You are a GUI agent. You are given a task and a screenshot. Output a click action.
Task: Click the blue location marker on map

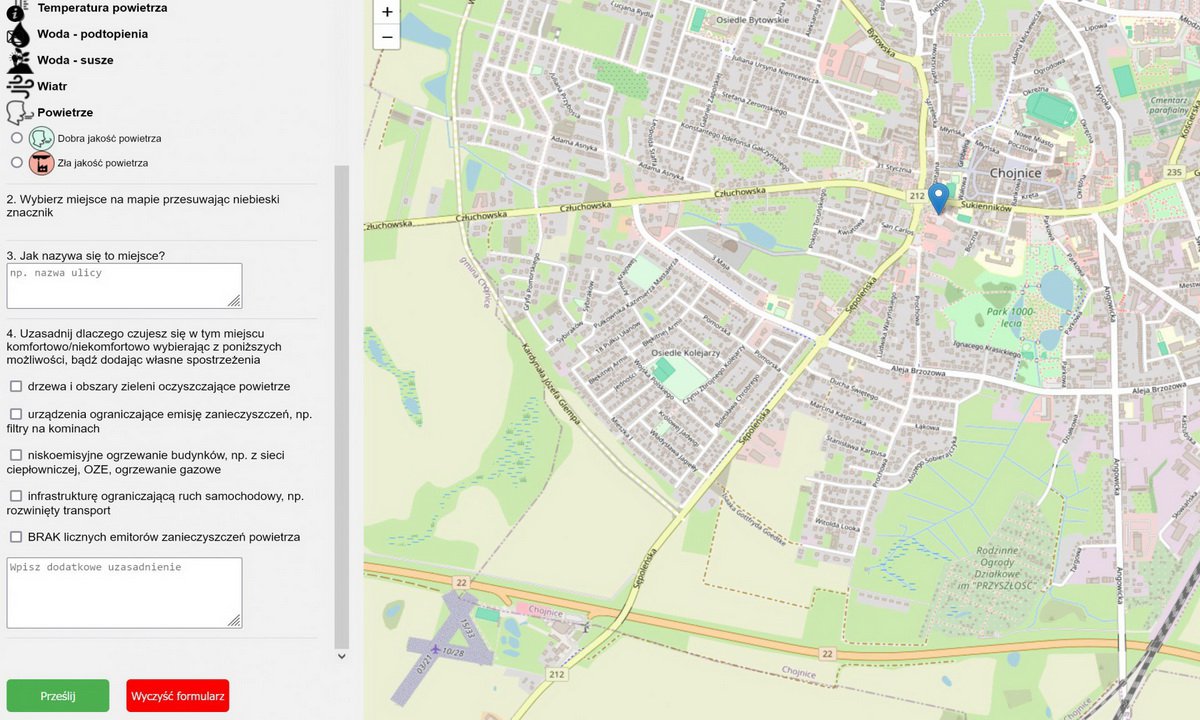point(938,197)
